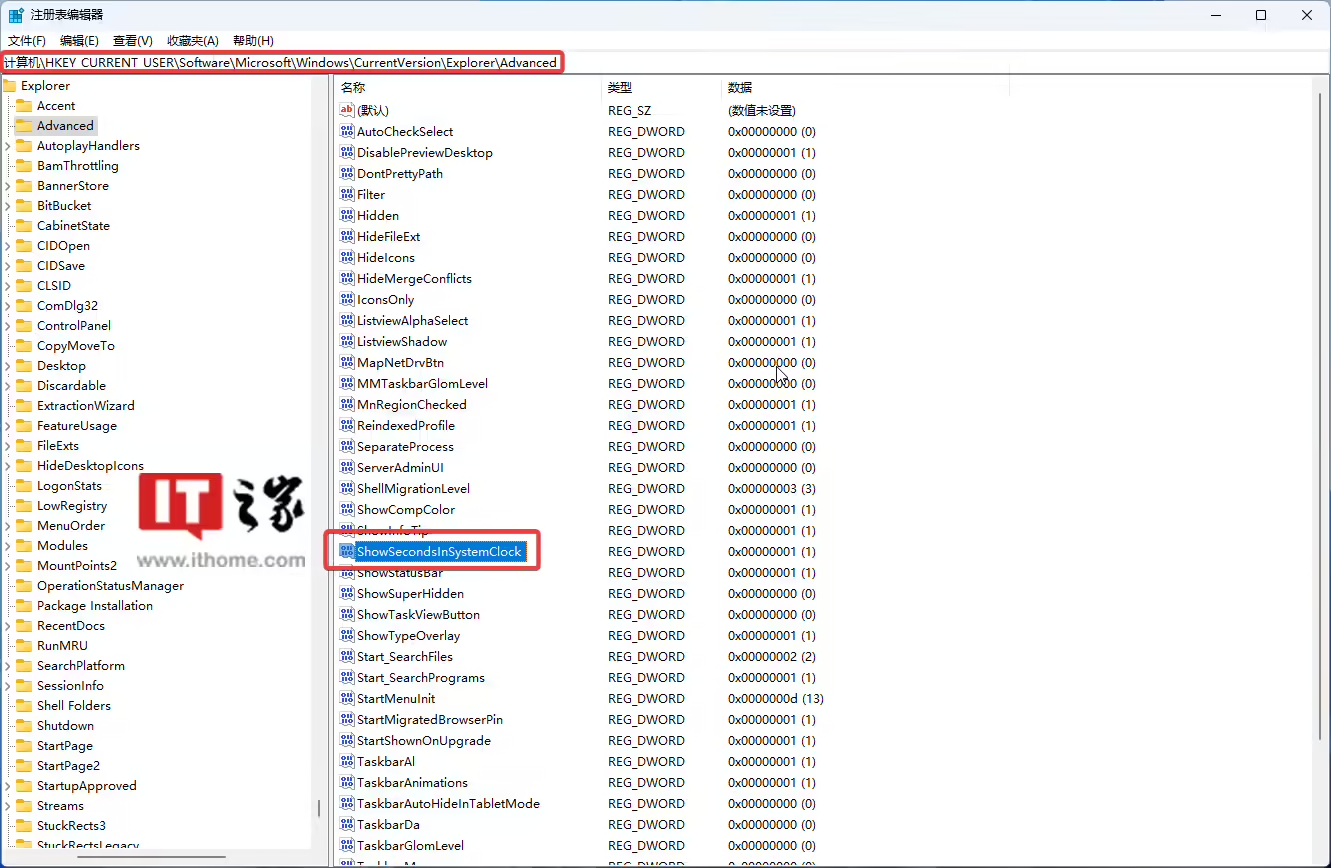Viewport: 1331px width, 868px height.
Task: Click the registry path address bar
Action: click(700, 62)
